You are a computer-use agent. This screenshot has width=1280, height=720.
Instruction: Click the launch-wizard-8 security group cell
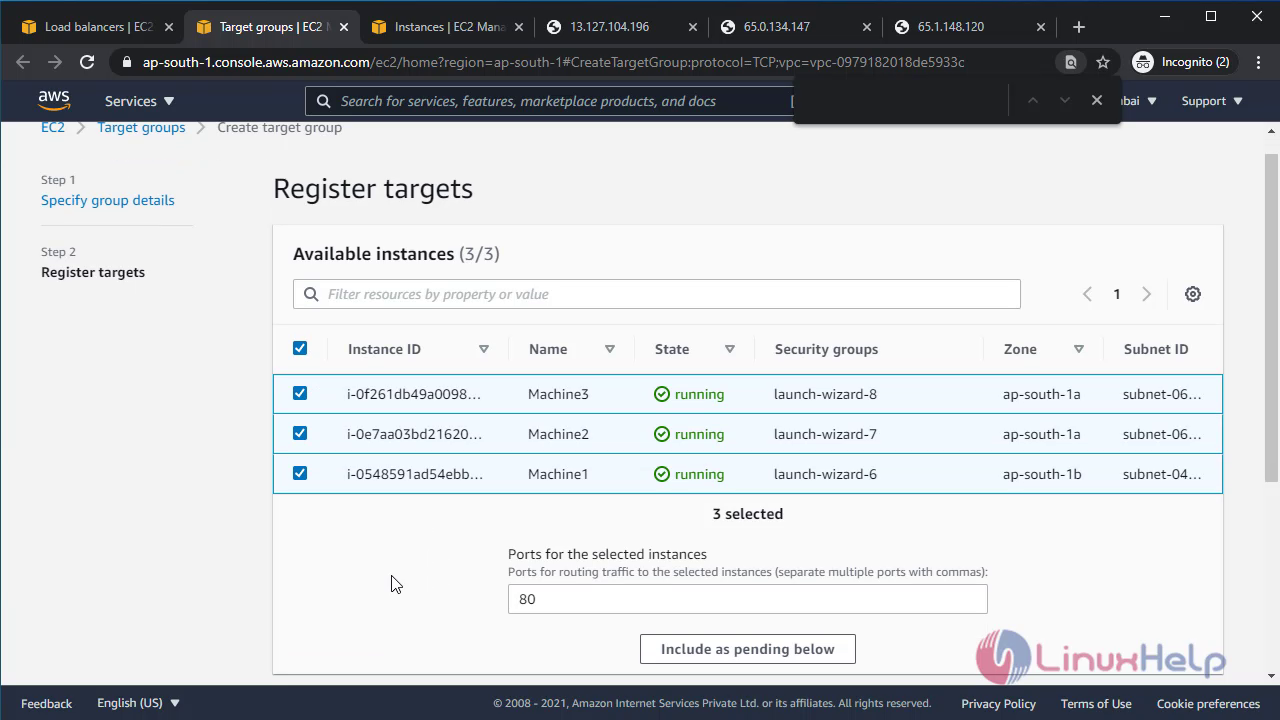point(825,394)
